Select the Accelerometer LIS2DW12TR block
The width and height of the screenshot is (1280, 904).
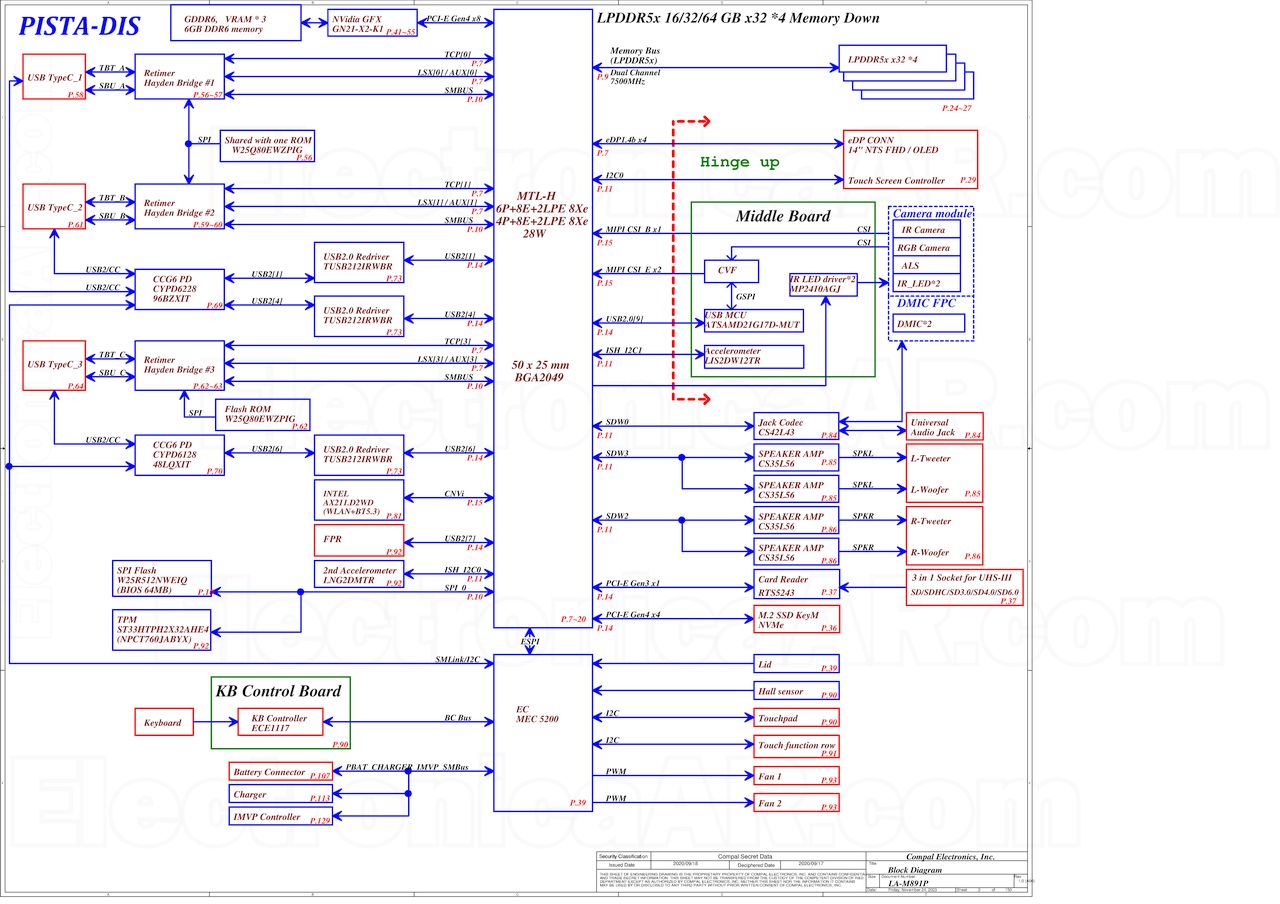[x=753, y=356]
